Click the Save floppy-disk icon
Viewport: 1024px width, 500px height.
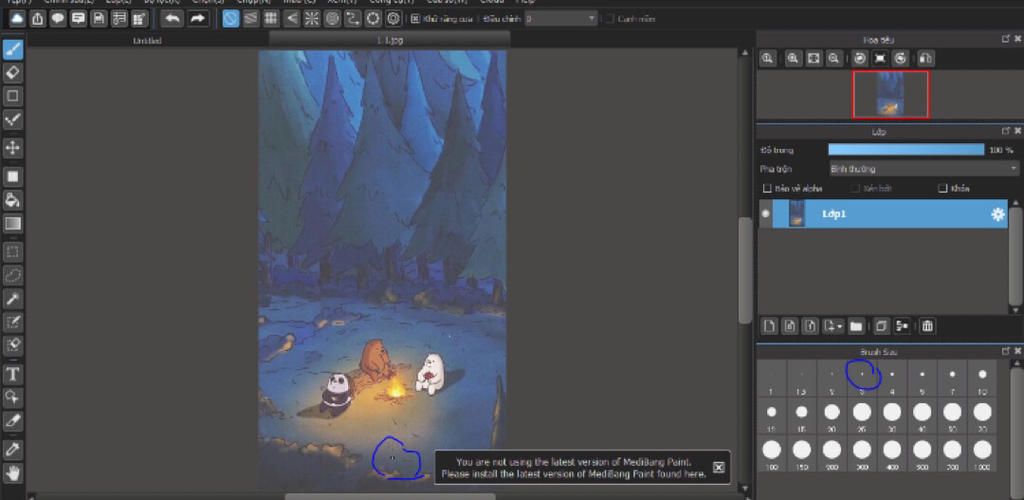click(x=99, y=19)
